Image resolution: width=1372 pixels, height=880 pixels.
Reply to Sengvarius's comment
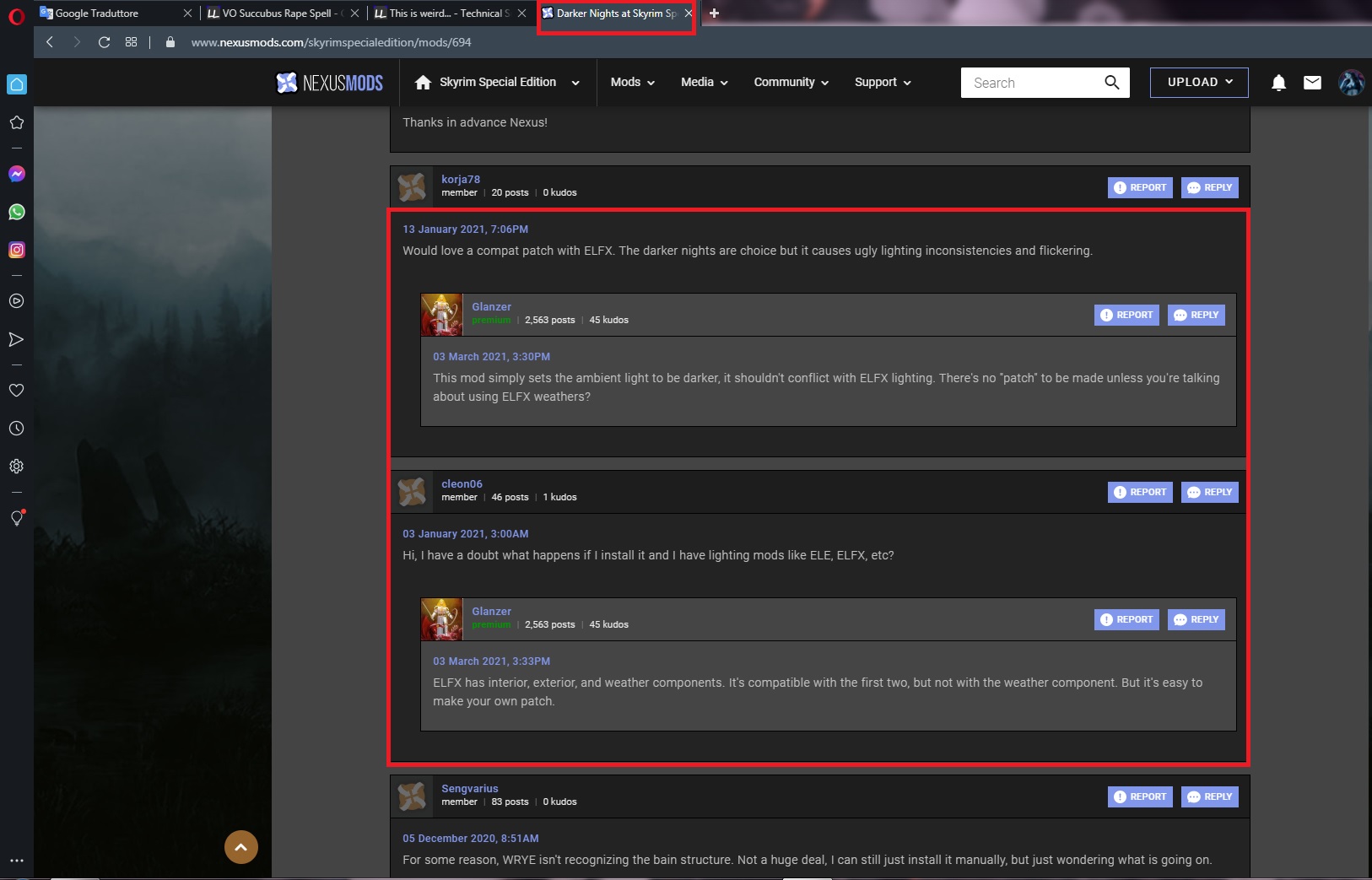(x=1210, y=796)
